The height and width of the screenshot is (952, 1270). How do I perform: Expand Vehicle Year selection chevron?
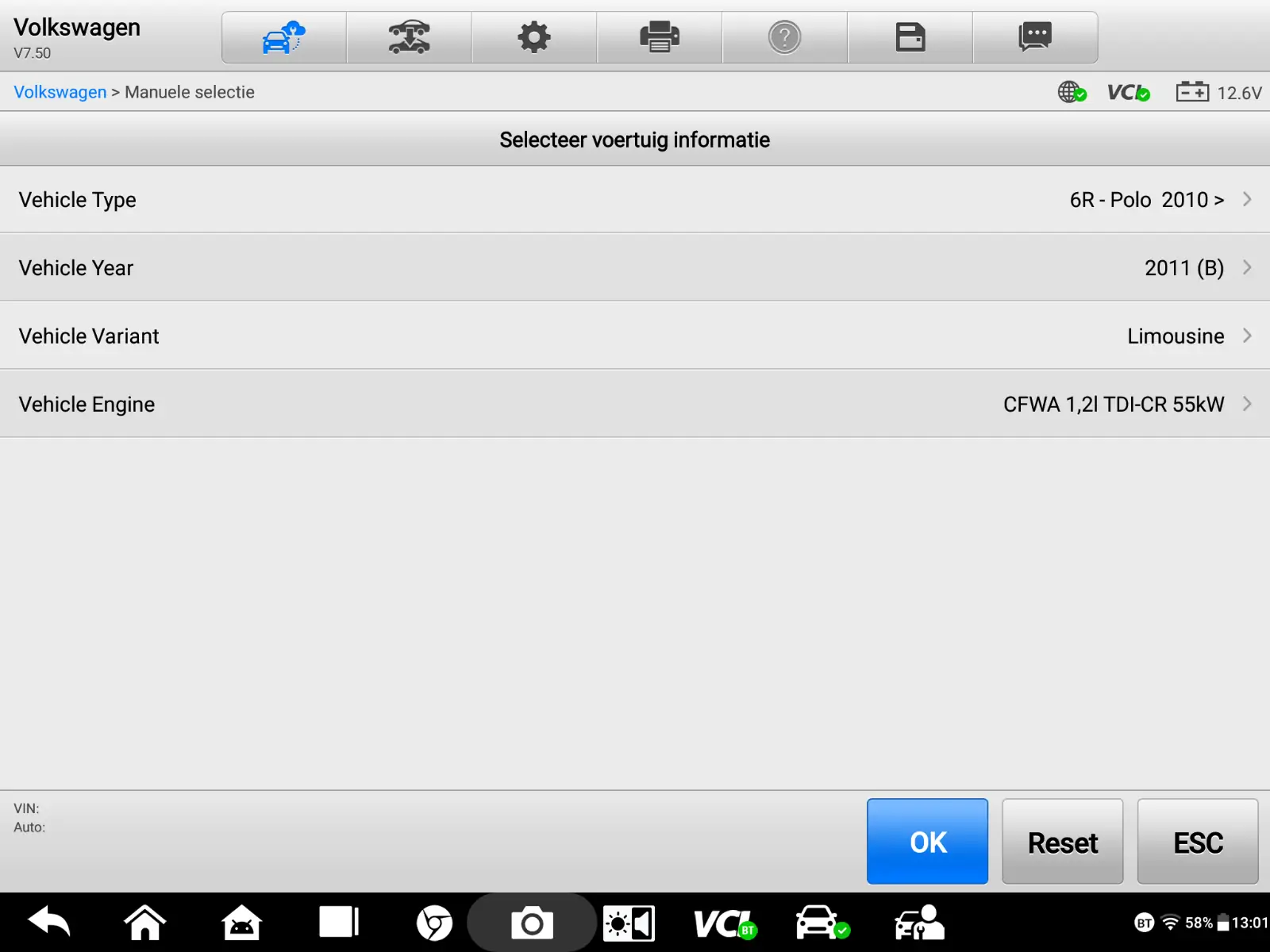pos(1247,267)
